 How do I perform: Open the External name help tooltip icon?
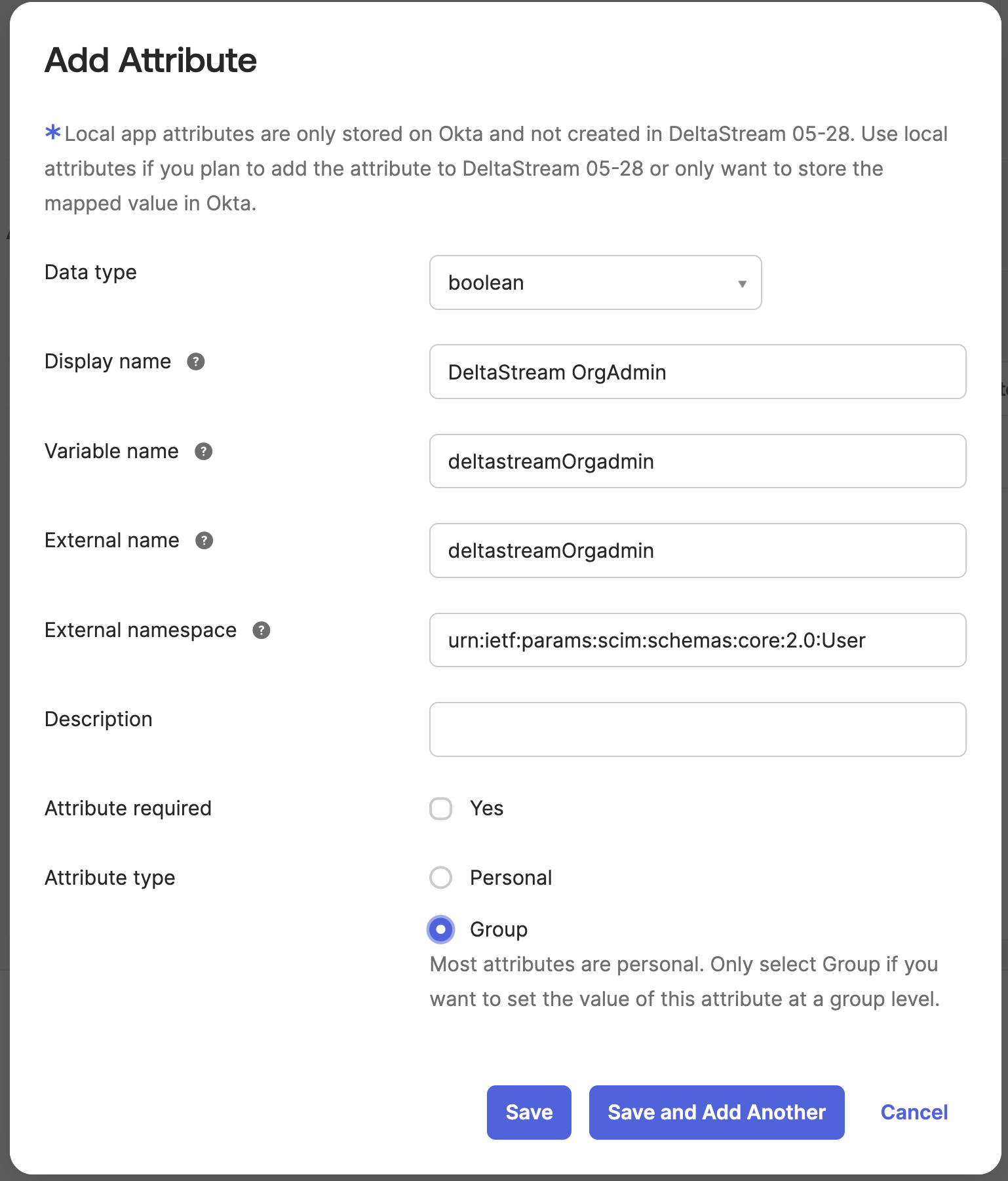tap(204, 541)
